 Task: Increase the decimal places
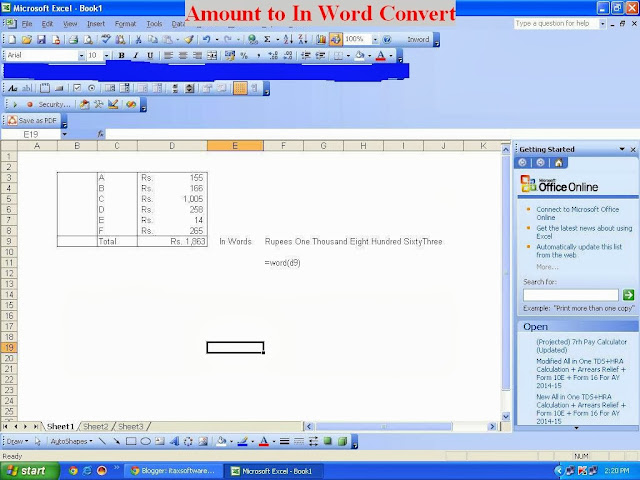coord(273,56)
